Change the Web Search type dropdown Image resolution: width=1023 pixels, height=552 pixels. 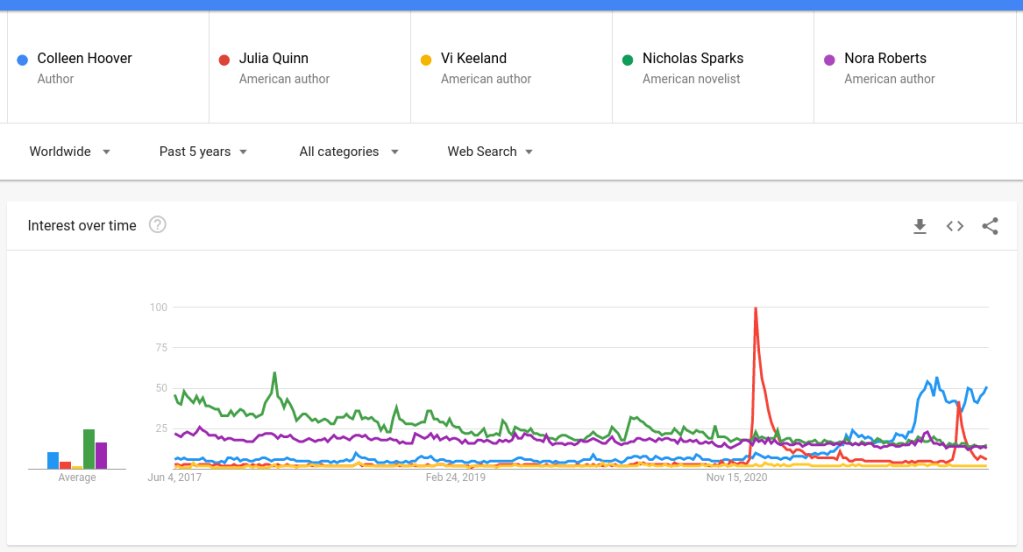click(490, 152)
